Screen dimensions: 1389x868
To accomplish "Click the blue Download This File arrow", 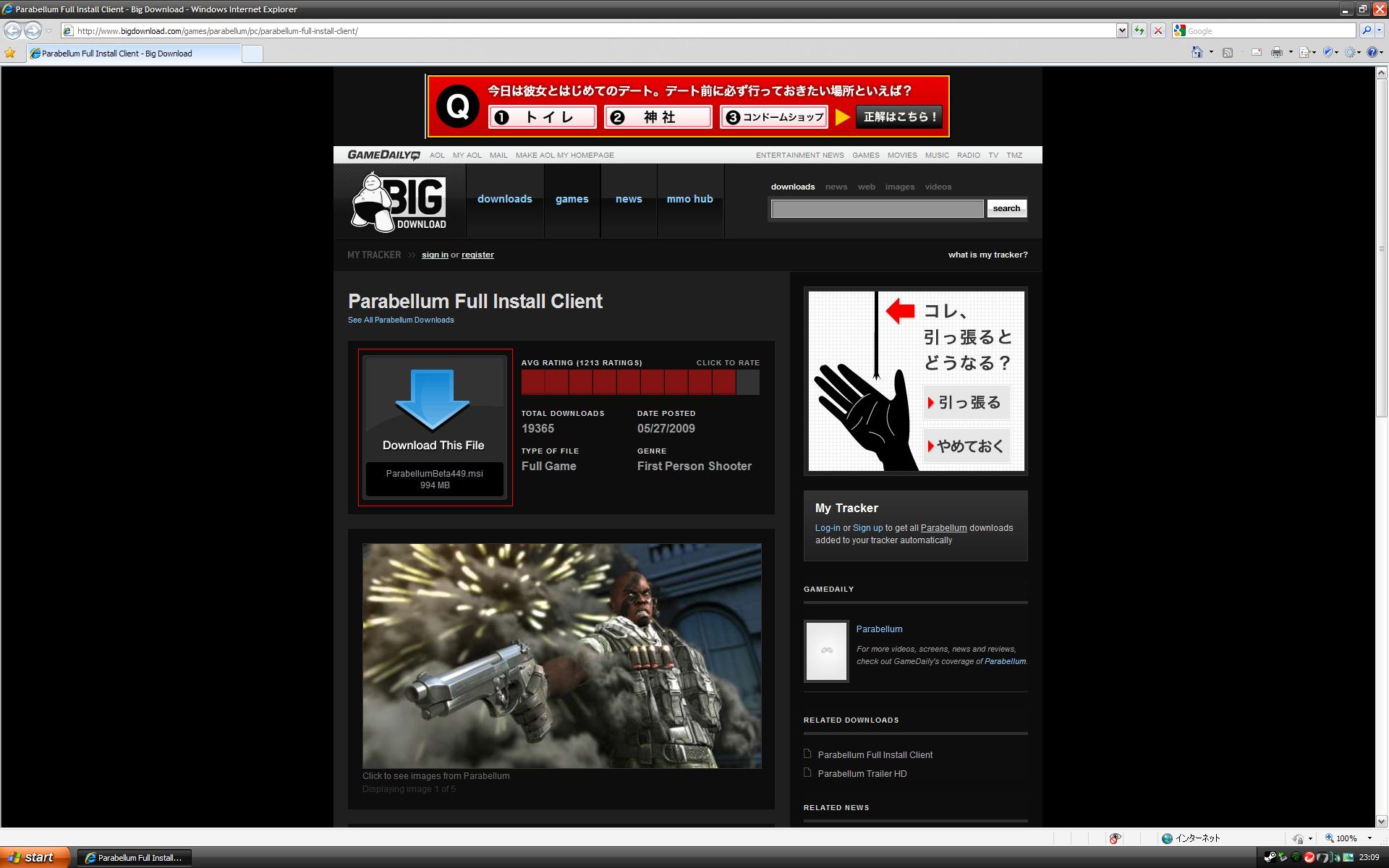I will 433,401.
